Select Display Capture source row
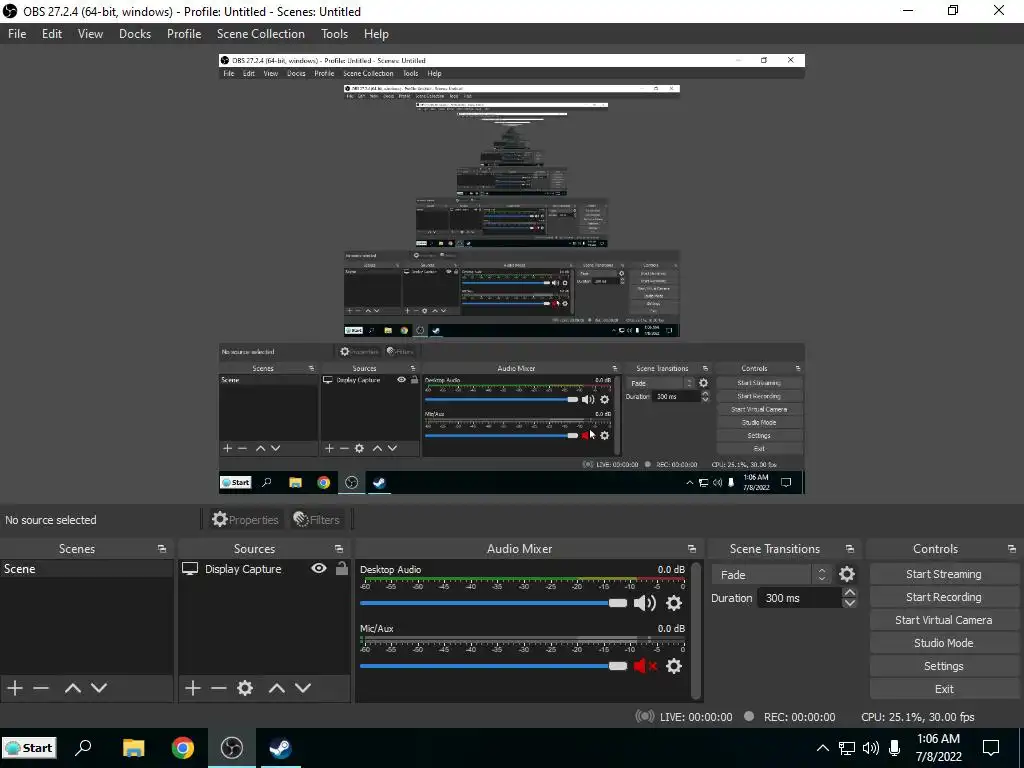Viewport: 1024px width, 768px height. point(264,569)
